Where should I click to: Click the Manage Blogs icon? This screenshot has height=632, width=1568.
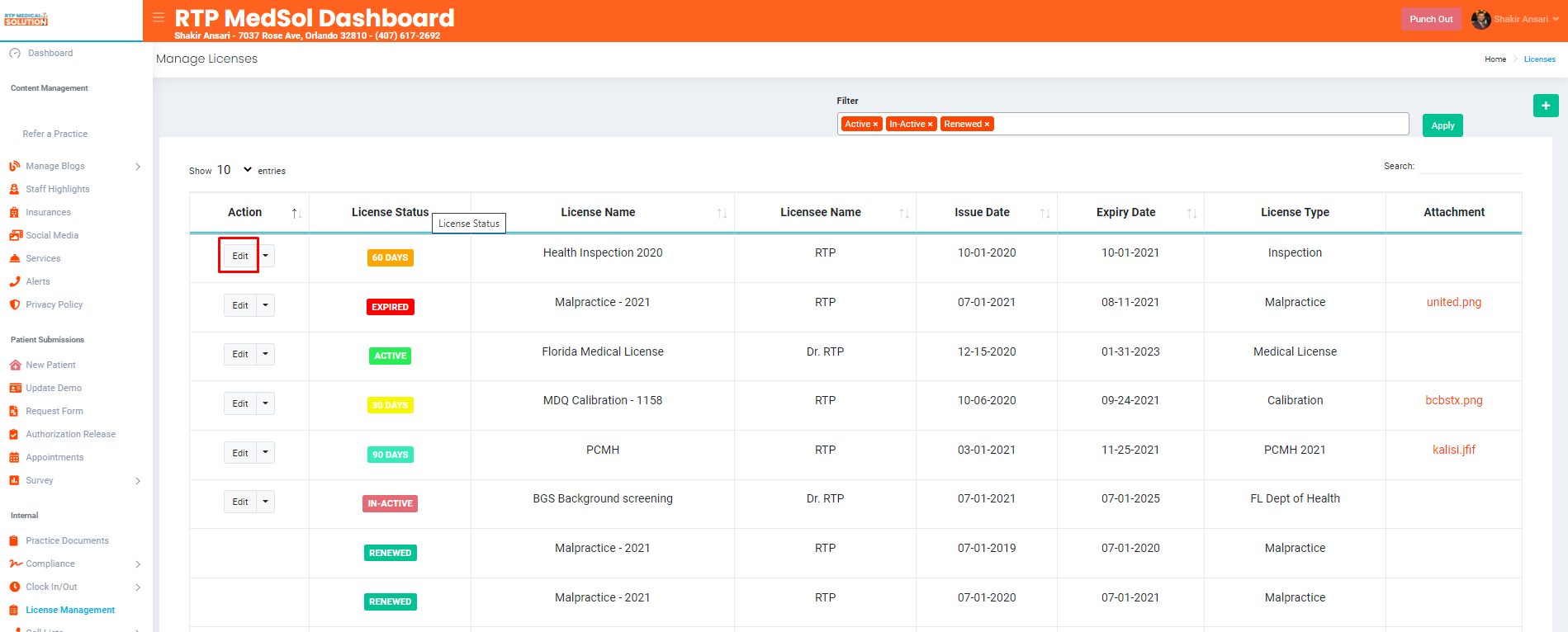coord(15,166)
